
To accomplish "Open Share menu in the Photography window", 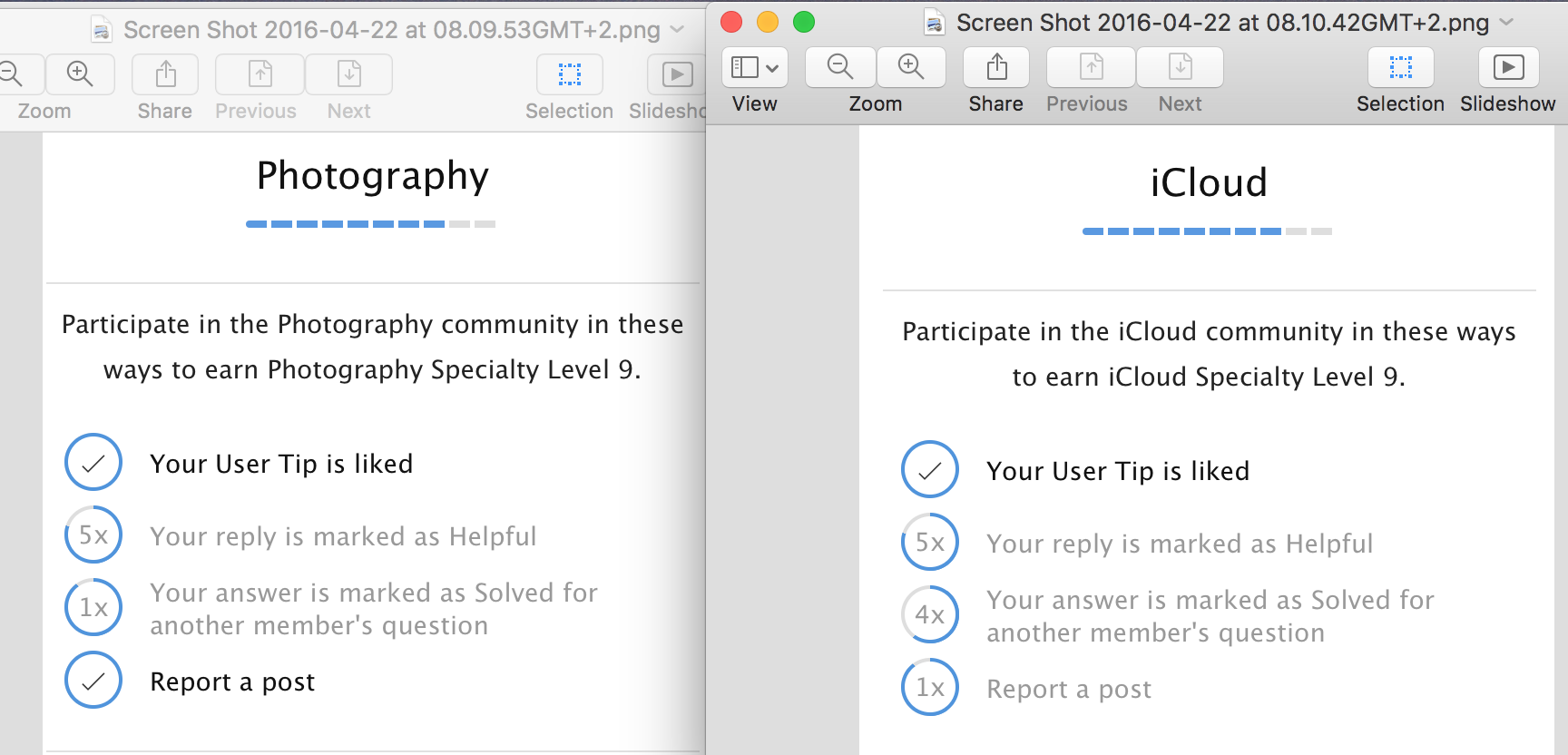I will [x=165, y=74].
